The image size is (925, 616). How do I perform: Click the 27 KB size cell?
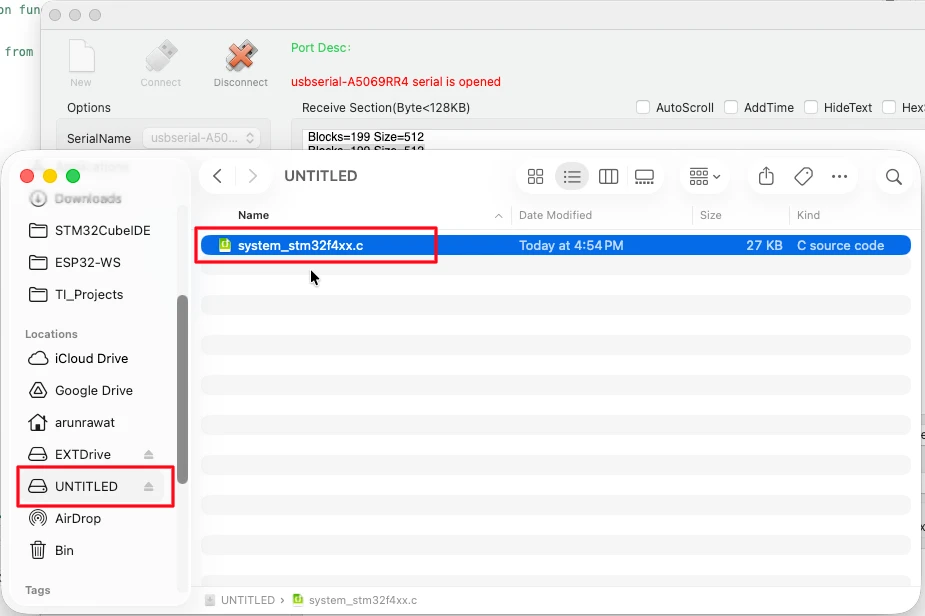coord(764,245)
